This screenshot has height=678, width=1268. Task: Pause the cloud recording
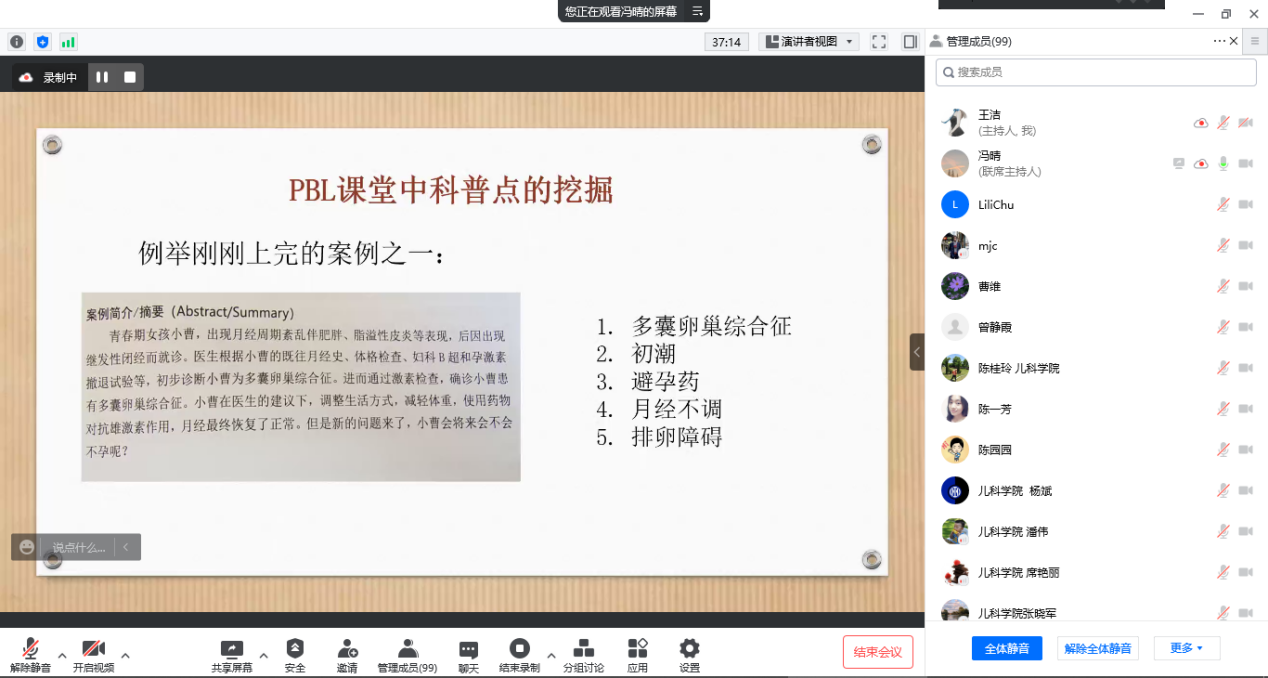point(102,77)
